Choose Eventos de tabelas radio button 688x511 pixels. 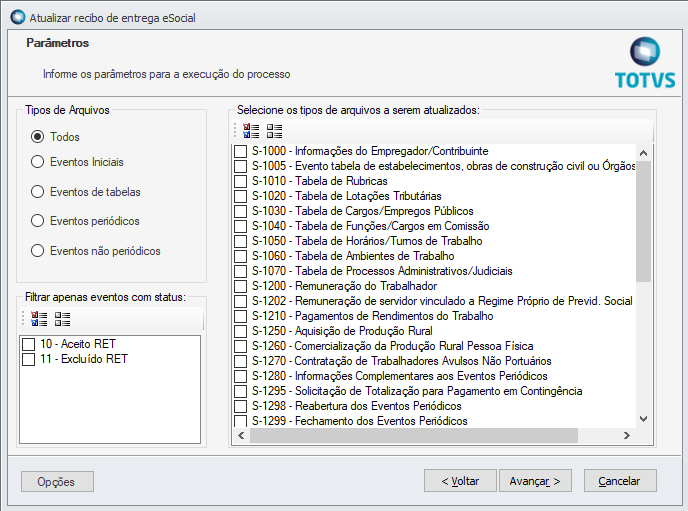38,191
